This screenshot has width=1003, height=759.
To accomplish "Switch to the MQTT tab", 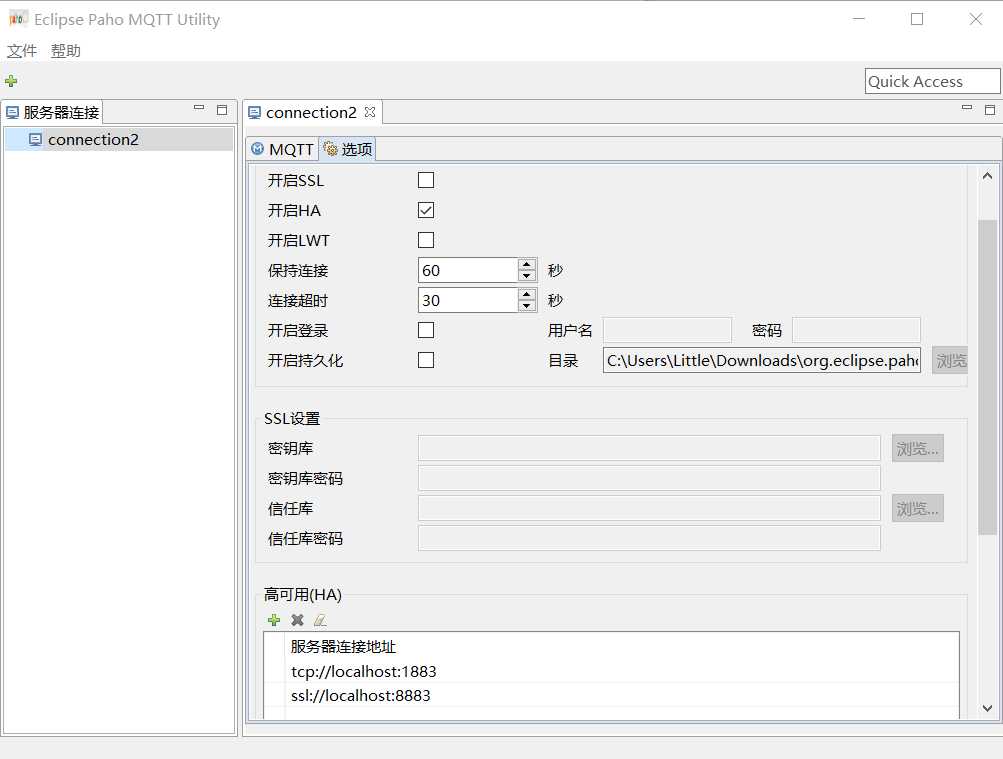I will point(283,149).
